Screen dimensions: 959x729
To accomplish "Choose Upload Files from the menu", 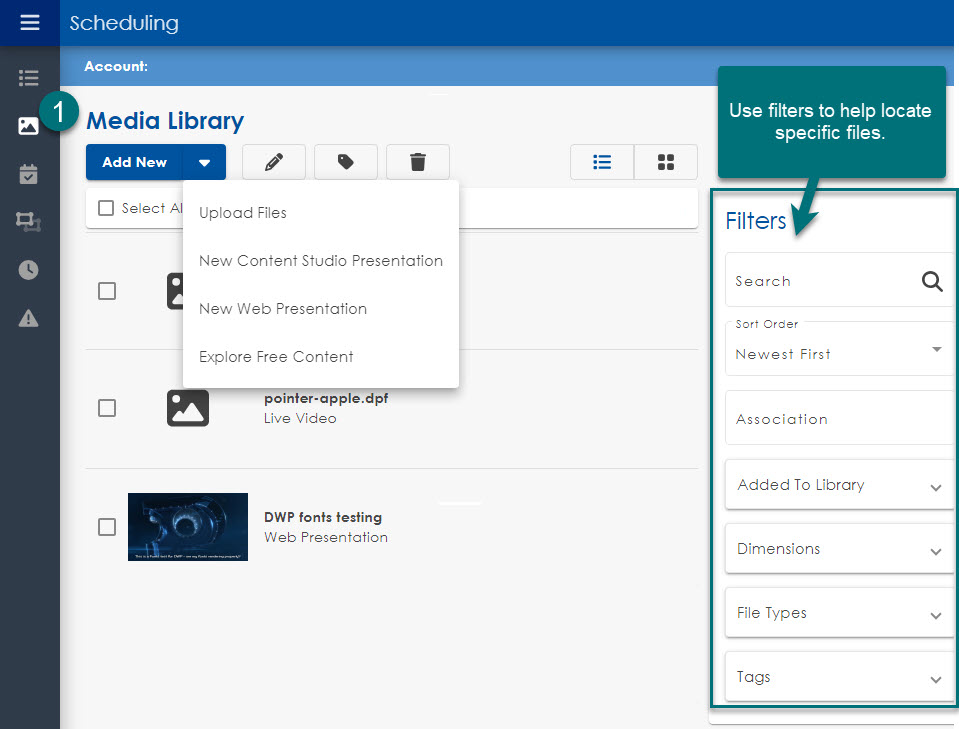I will (x=243, y=213).
